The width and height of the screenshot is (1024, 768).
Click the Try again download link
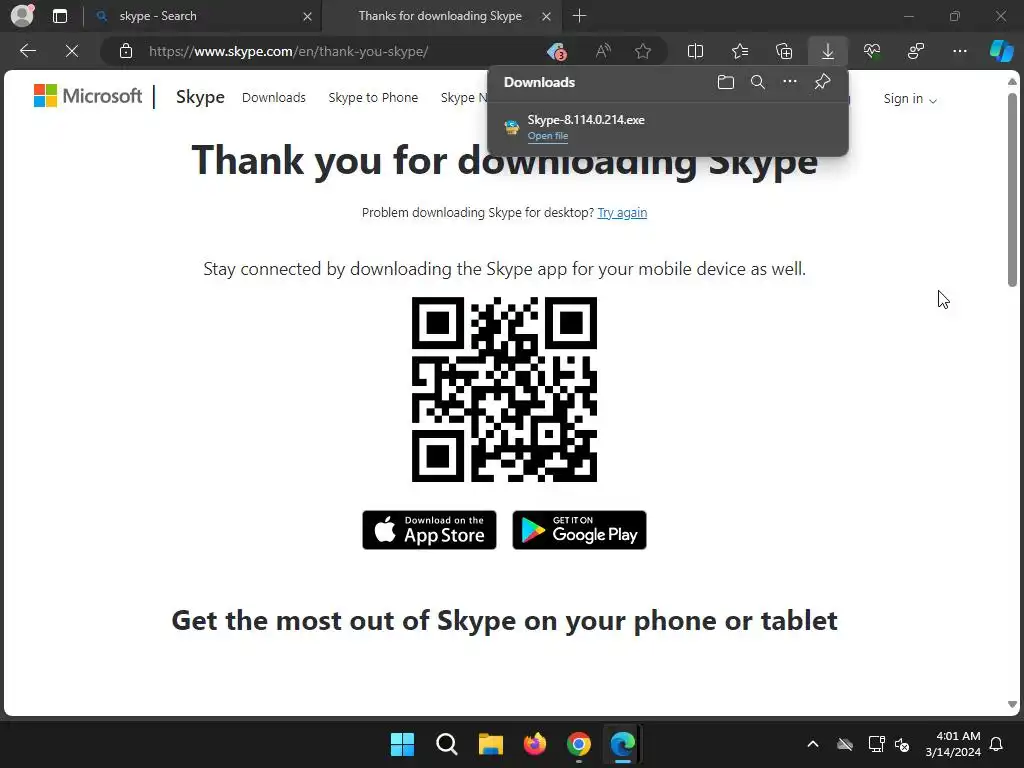coord(622,212)
